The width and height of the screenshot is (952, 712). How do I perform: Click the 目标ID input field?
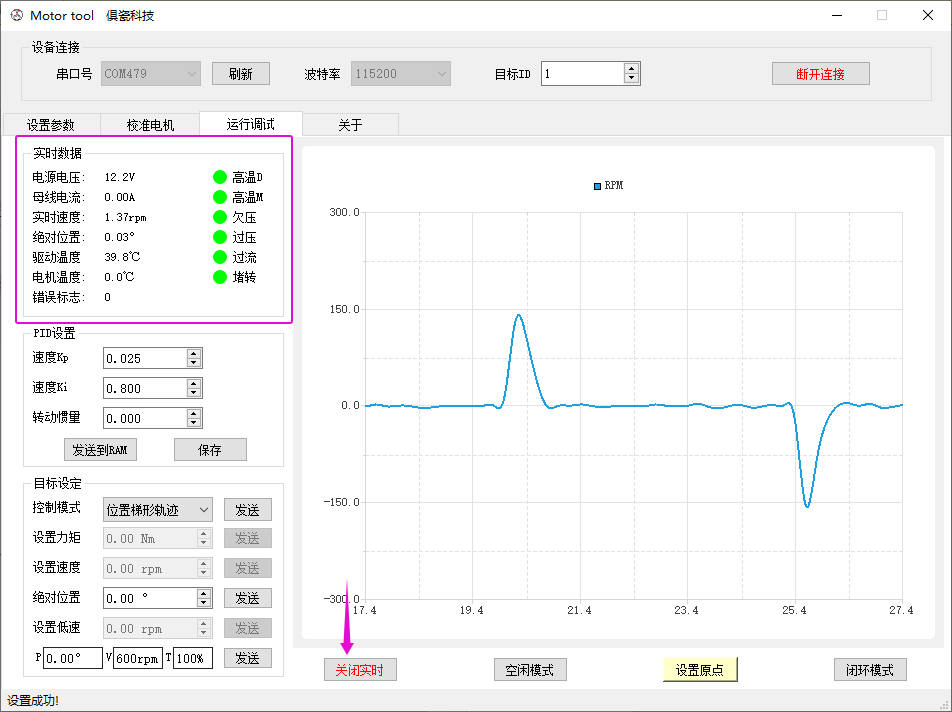click(x=583, y=73)
